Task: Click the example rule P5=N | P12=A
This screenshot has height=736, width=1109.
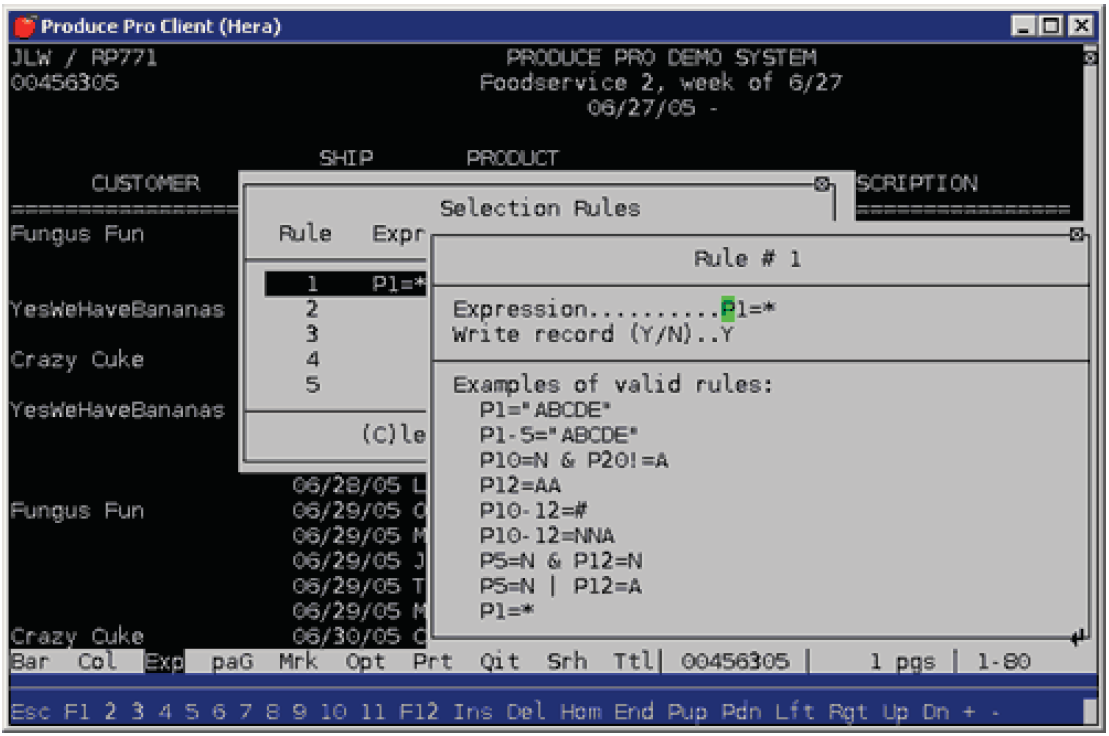Action: (x=560, y=586)
